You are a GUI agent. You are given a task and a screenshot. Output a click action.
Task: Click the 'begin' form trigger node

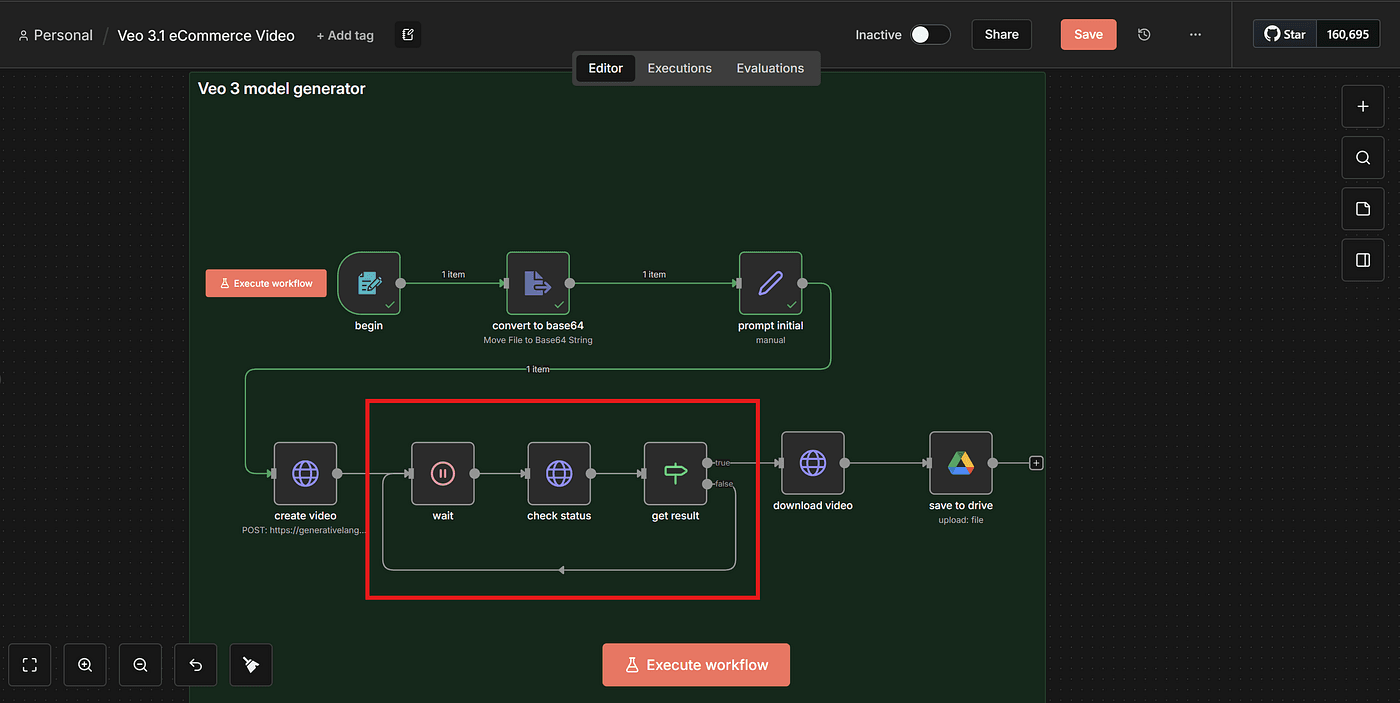[369, 284]
